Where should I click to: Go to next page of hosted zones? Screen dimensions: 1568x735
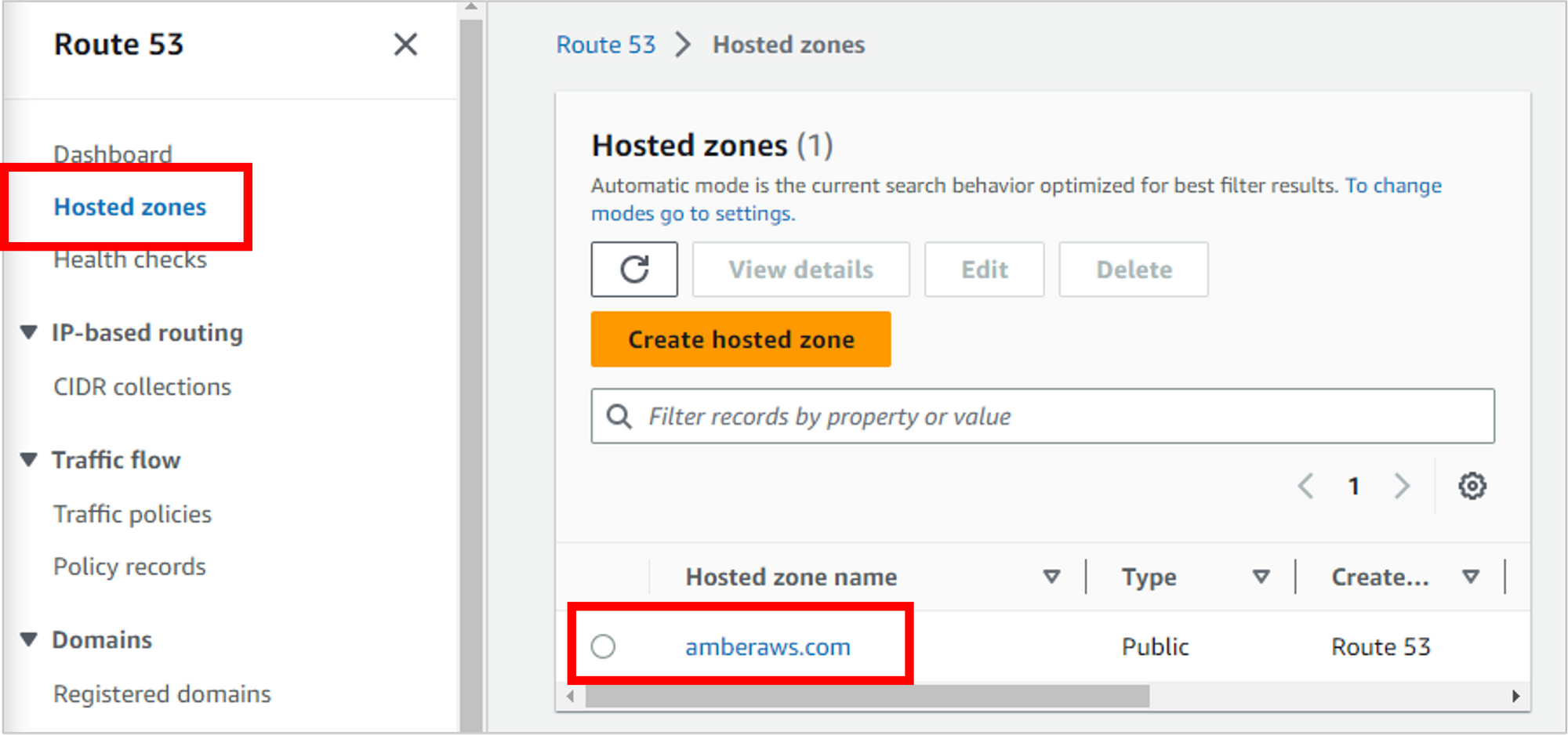click(x=1402, y=486)
